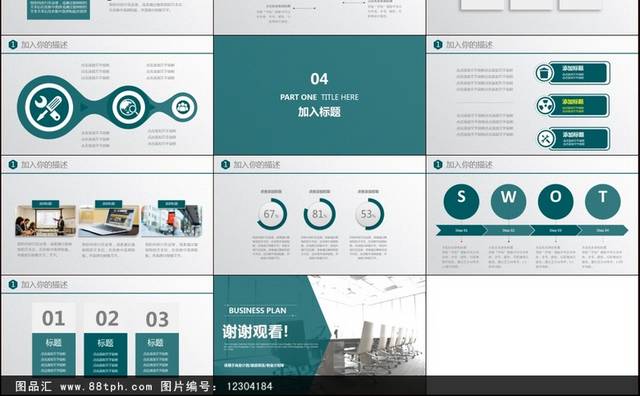Open the laptop photo
The width and height of the screenshot is (640, 396).
109,221
